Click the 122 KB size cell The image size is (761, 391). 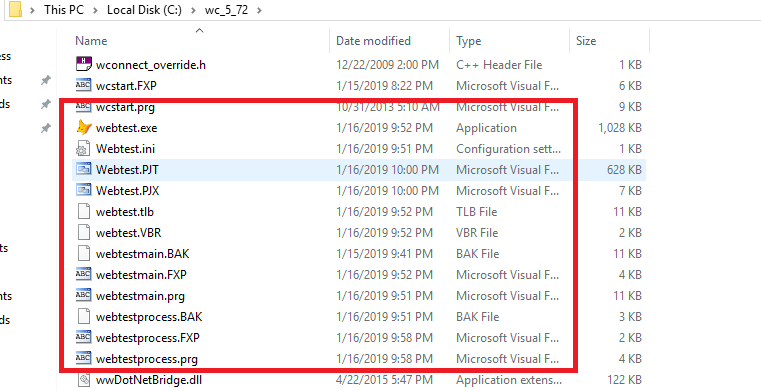[x=624, y=379]
